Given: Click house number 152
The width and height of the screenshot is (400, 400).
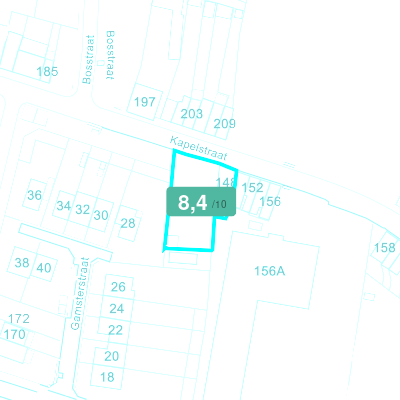Looking at the screenshot, I should click(252, 188).
